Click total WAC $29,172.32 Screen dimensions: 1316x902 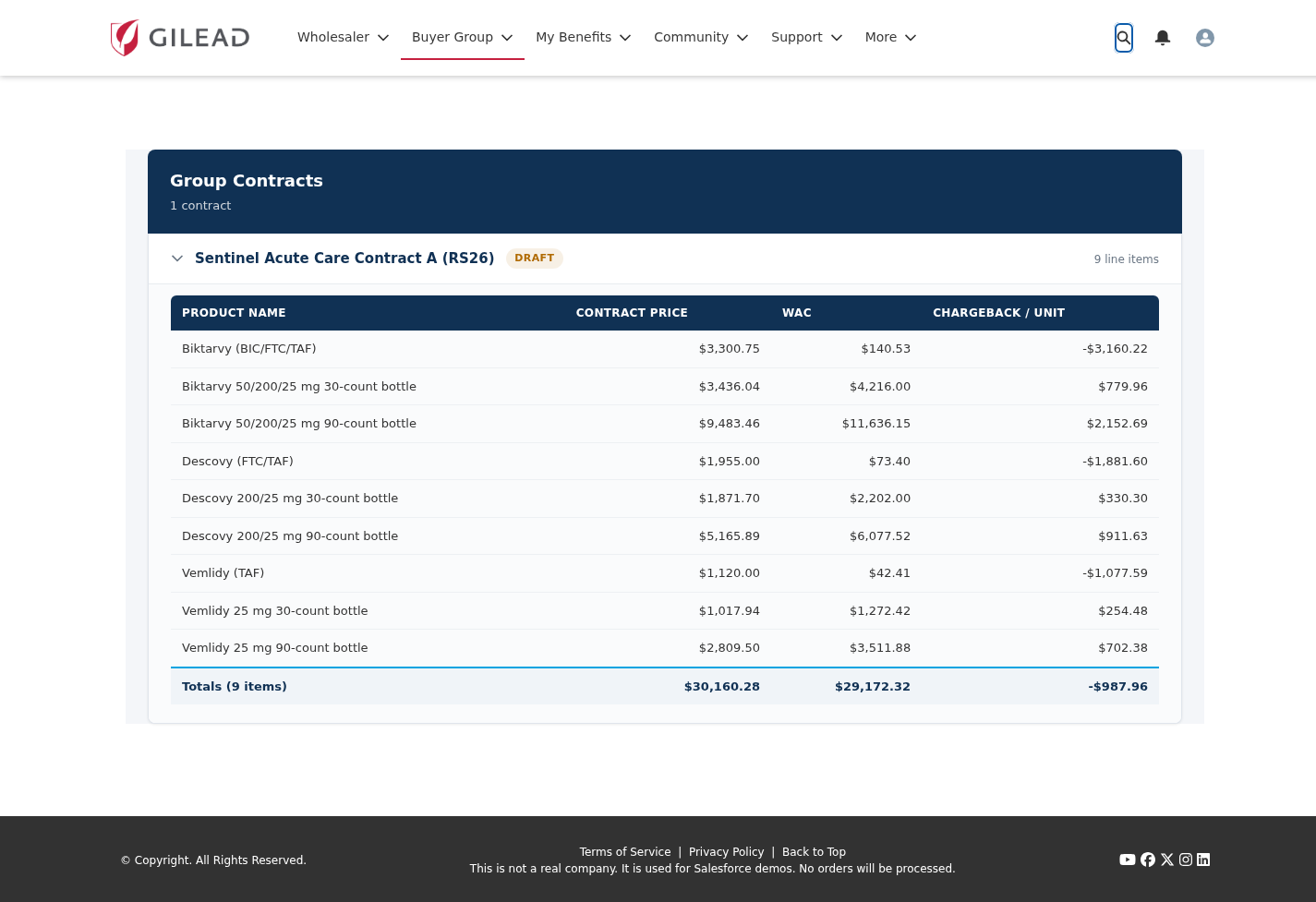click(x=873, y=687)
